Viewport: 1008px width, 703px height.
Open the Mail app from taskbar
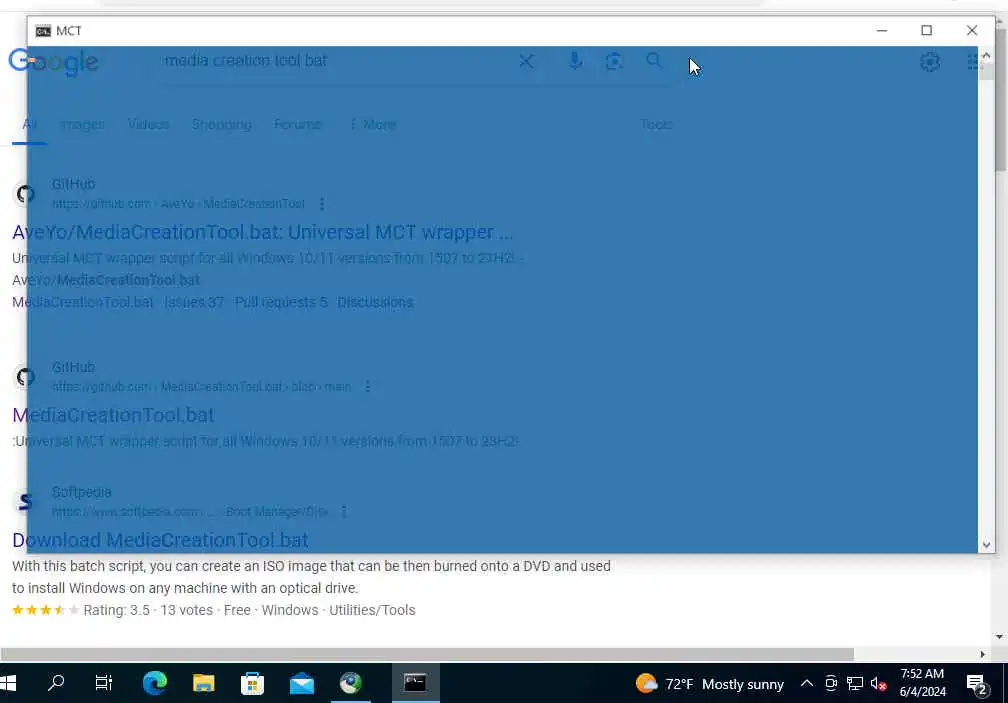302,684
